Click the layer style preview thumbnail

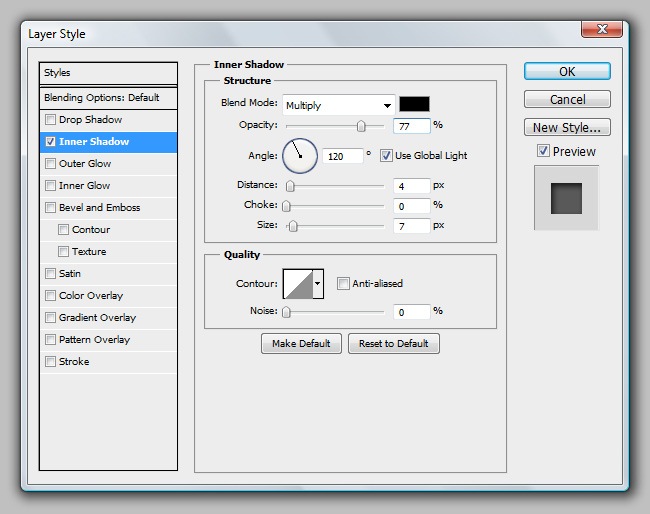(566, 198)
